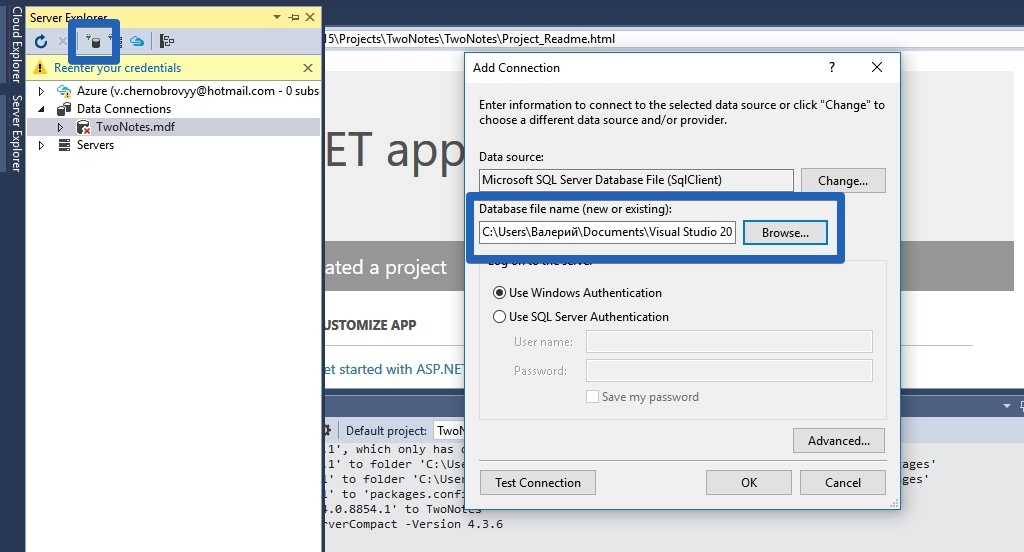This screenshot has height=552, width=1024.
Task: Expand the Azure node
Action: click(41, 91)
